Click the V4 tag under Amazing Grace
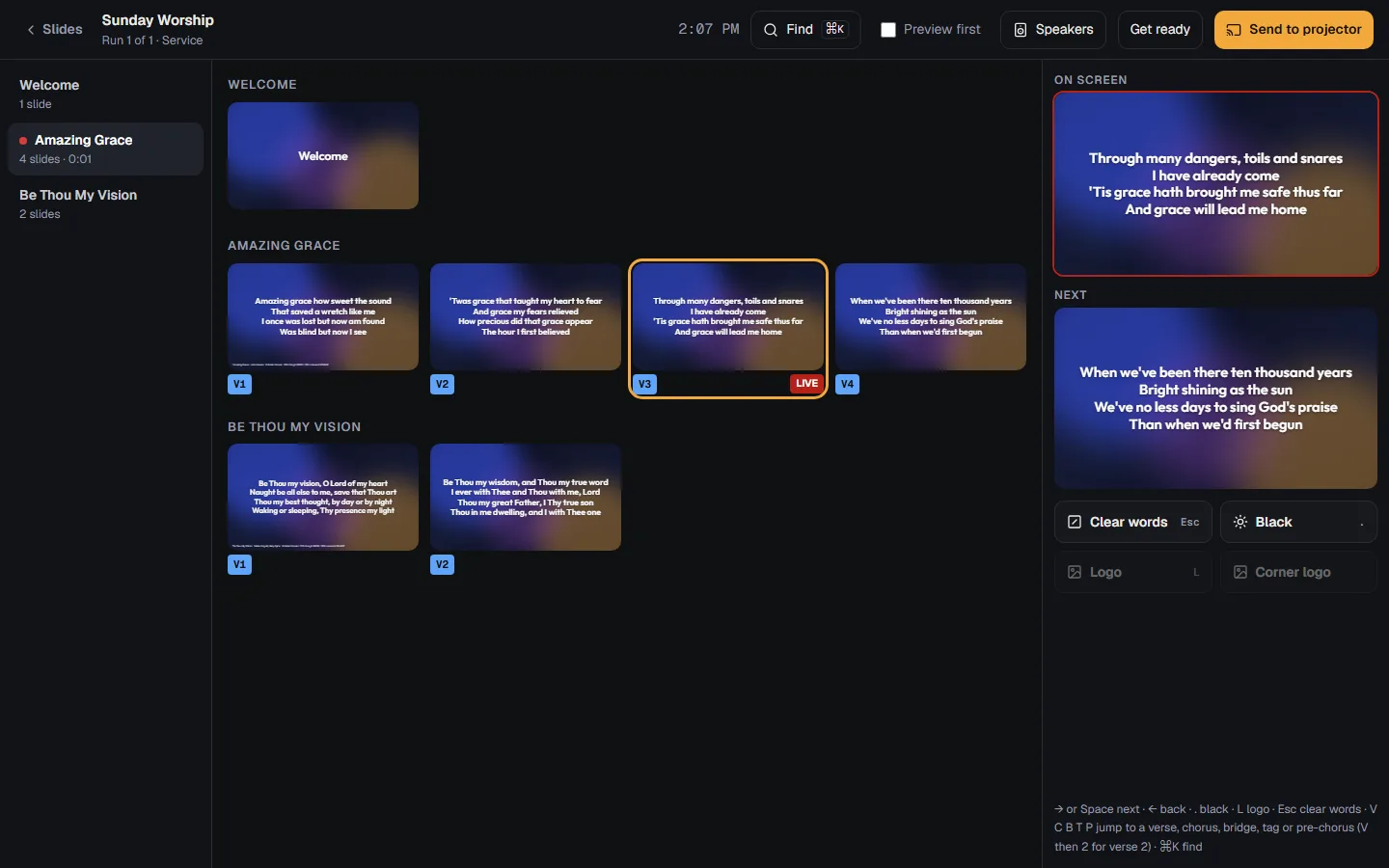 coord(848,384)
